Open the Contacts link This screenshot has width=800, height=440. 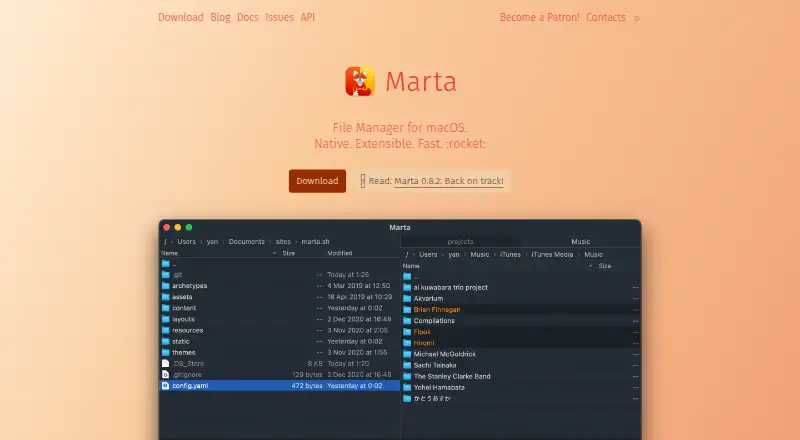coord(606,17)
